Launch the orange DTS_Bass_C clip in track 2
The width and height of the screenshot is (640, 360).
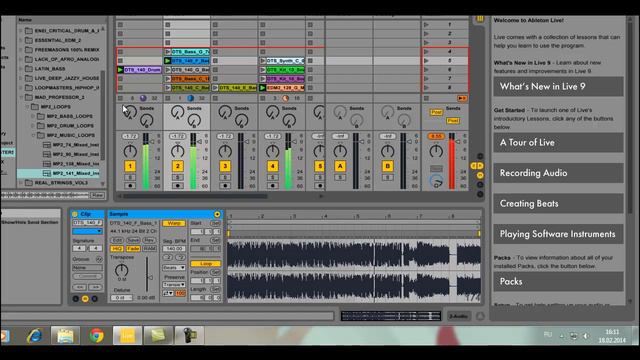pos(168,79)
